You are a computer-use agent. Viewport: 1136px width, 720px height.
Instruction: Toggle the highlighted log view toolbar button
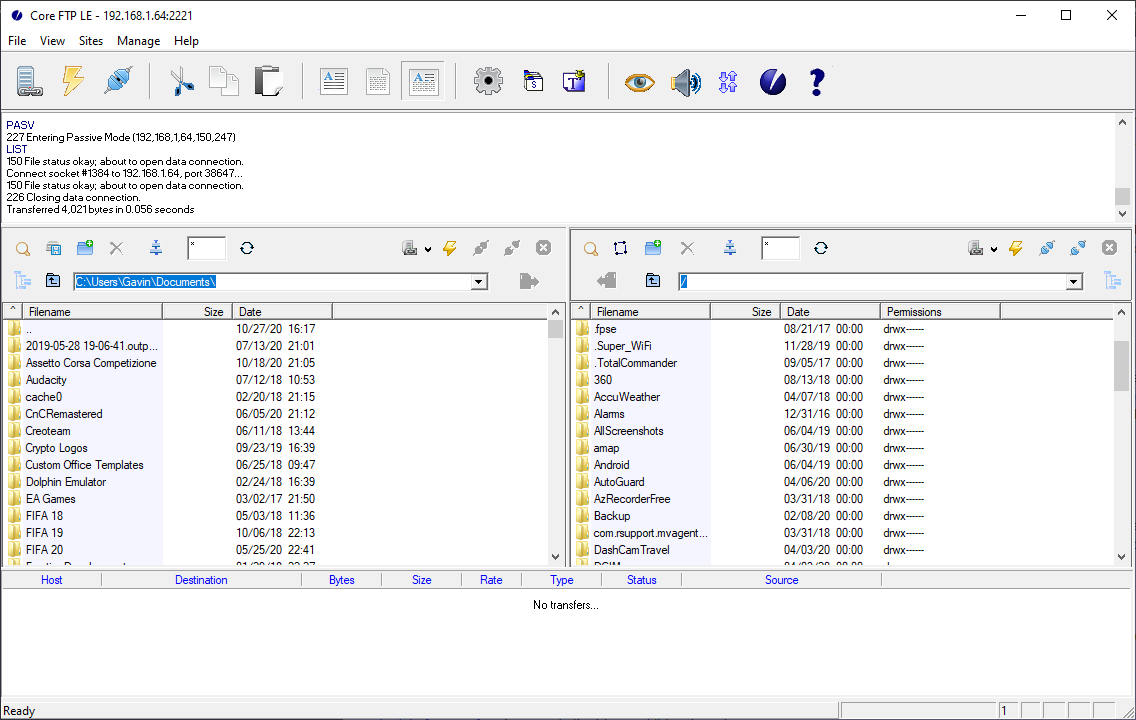click(x=422, y=81)
